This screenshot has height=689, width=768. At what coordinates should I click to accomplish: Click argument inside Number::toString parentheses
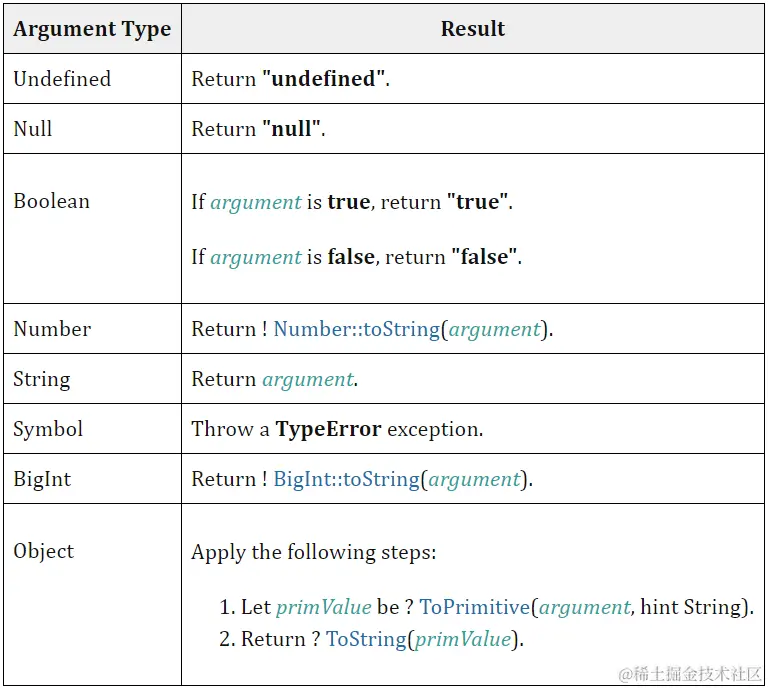pyautogui.click(x=495, y=329)
